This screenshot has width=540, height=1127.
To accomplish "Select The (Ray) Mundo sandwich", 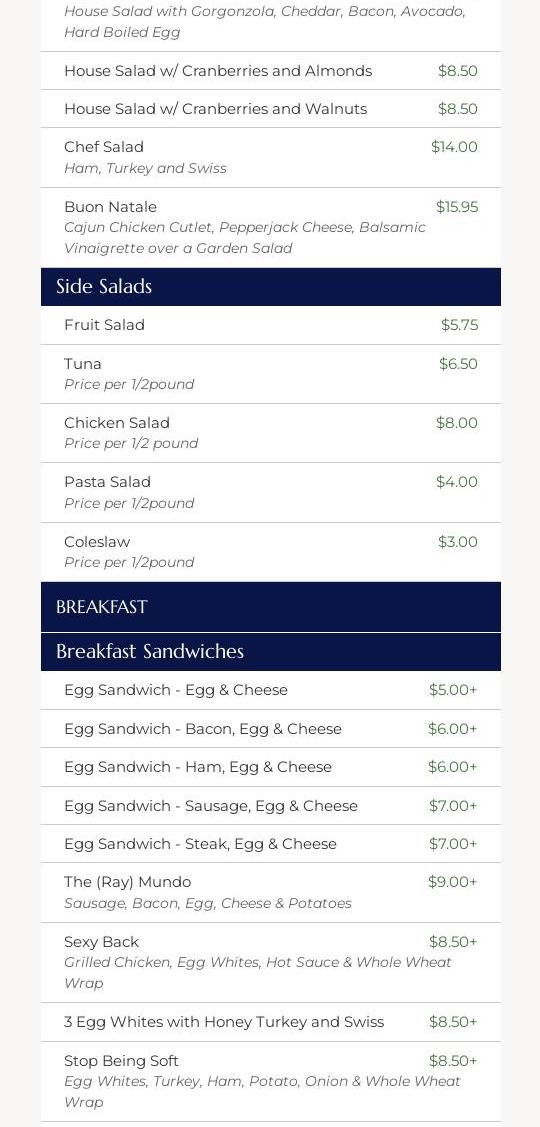I will click(x=270, y=893).
